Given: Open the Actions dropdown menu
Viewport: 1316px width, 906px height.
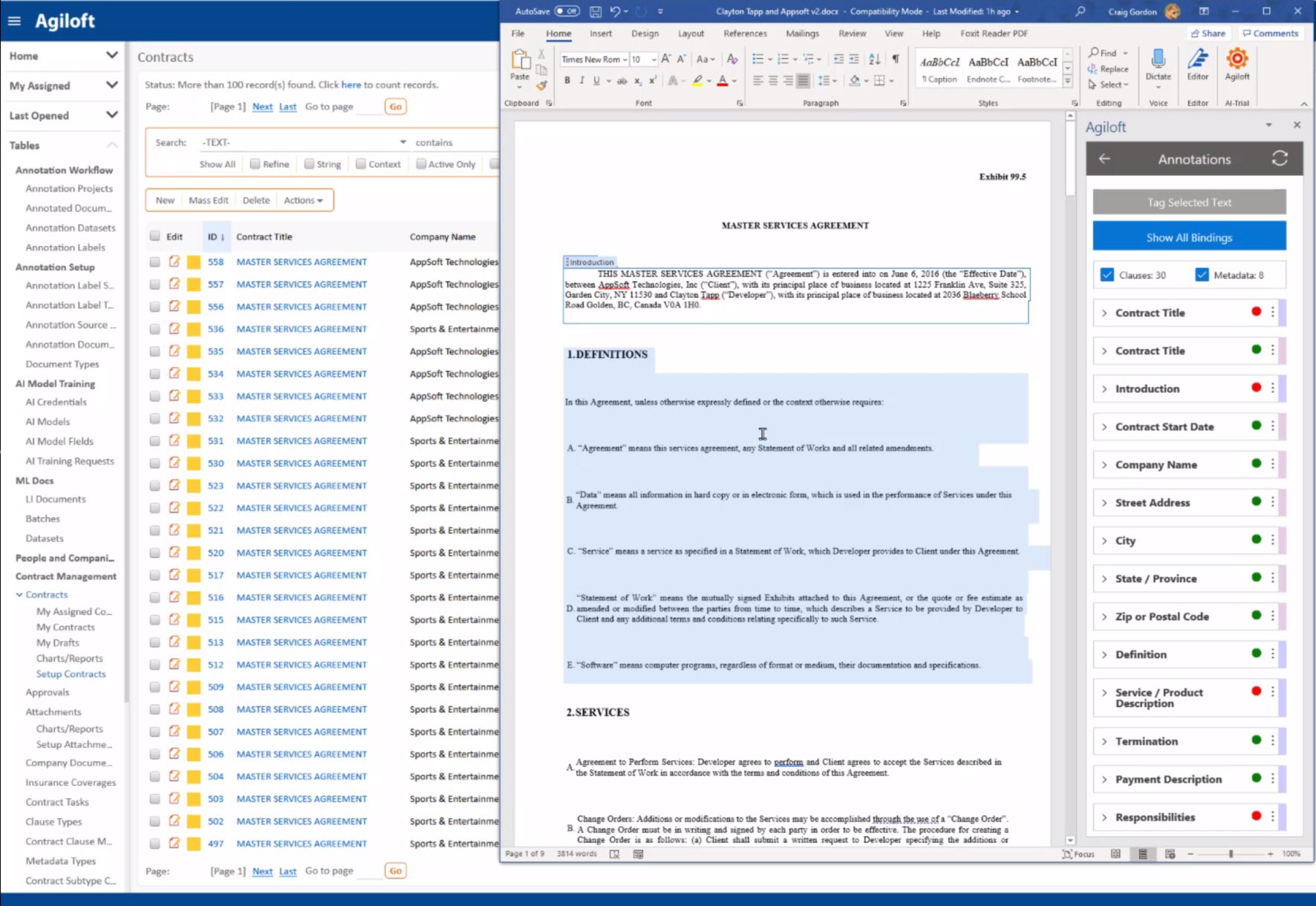Looking at the screenshot, I should click(x=303, y=201).
